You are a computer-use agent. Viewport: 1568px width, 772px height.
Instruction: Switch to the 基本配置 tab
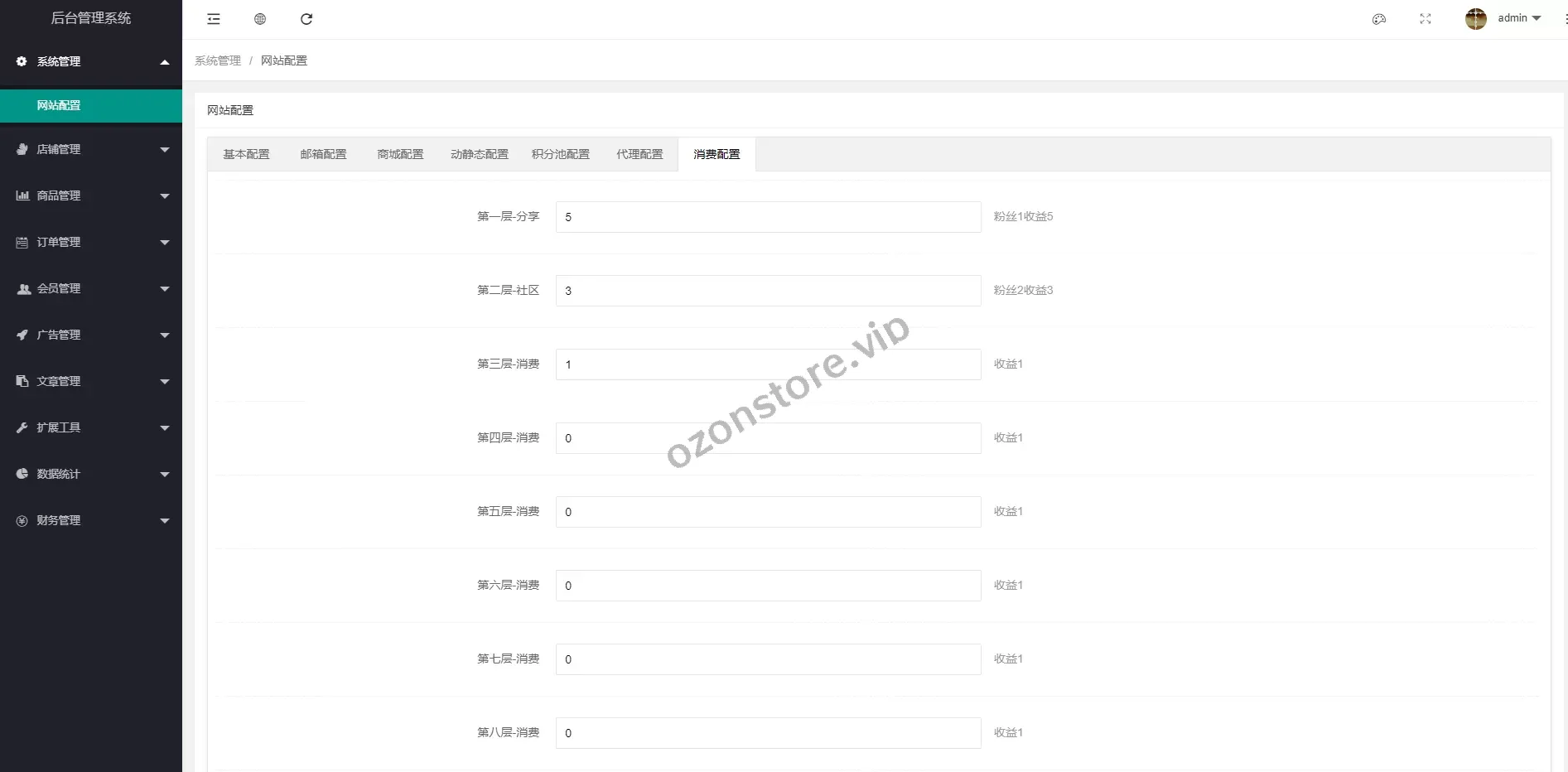pyautogui.click(x=246, y=154)
